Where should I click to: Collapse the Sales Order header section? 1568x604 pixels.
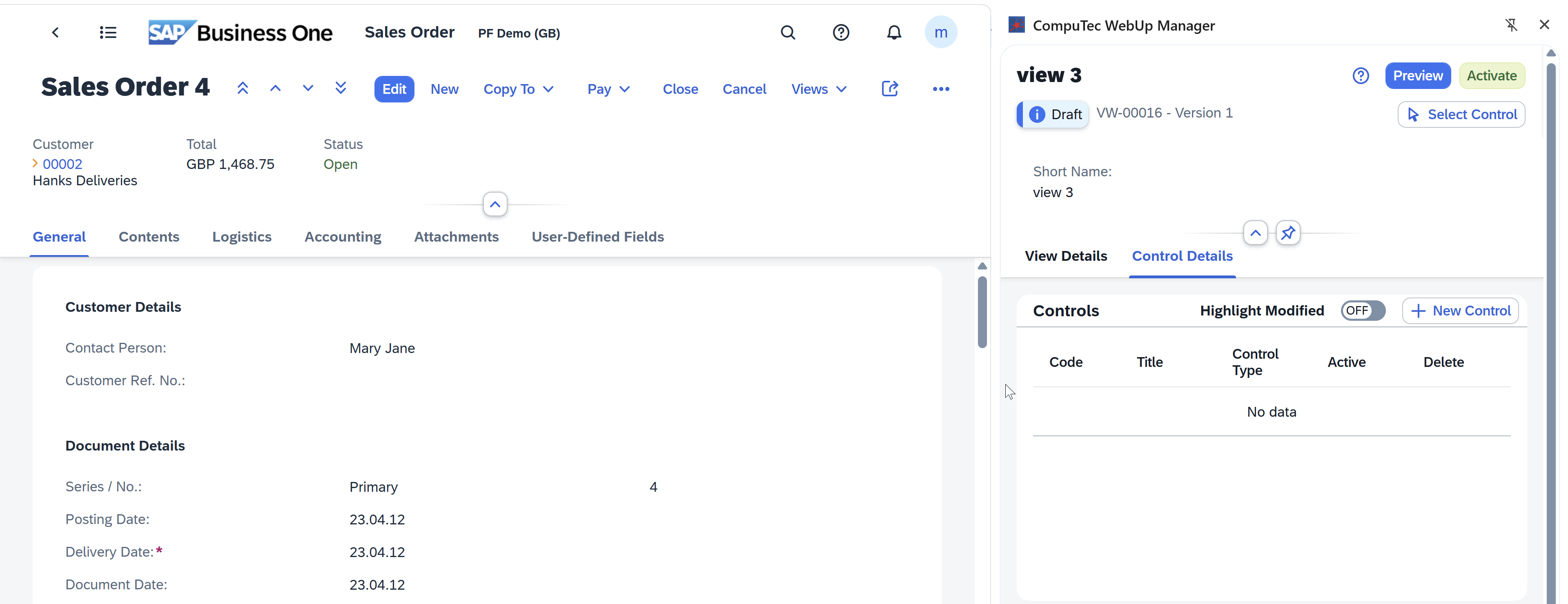coord(495,204)
